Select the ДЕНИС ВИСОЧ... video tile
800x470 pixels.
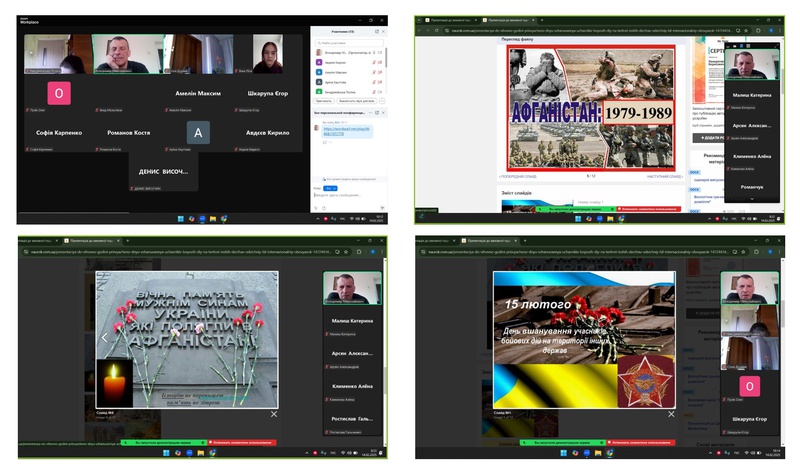click(x=163, y=172)
